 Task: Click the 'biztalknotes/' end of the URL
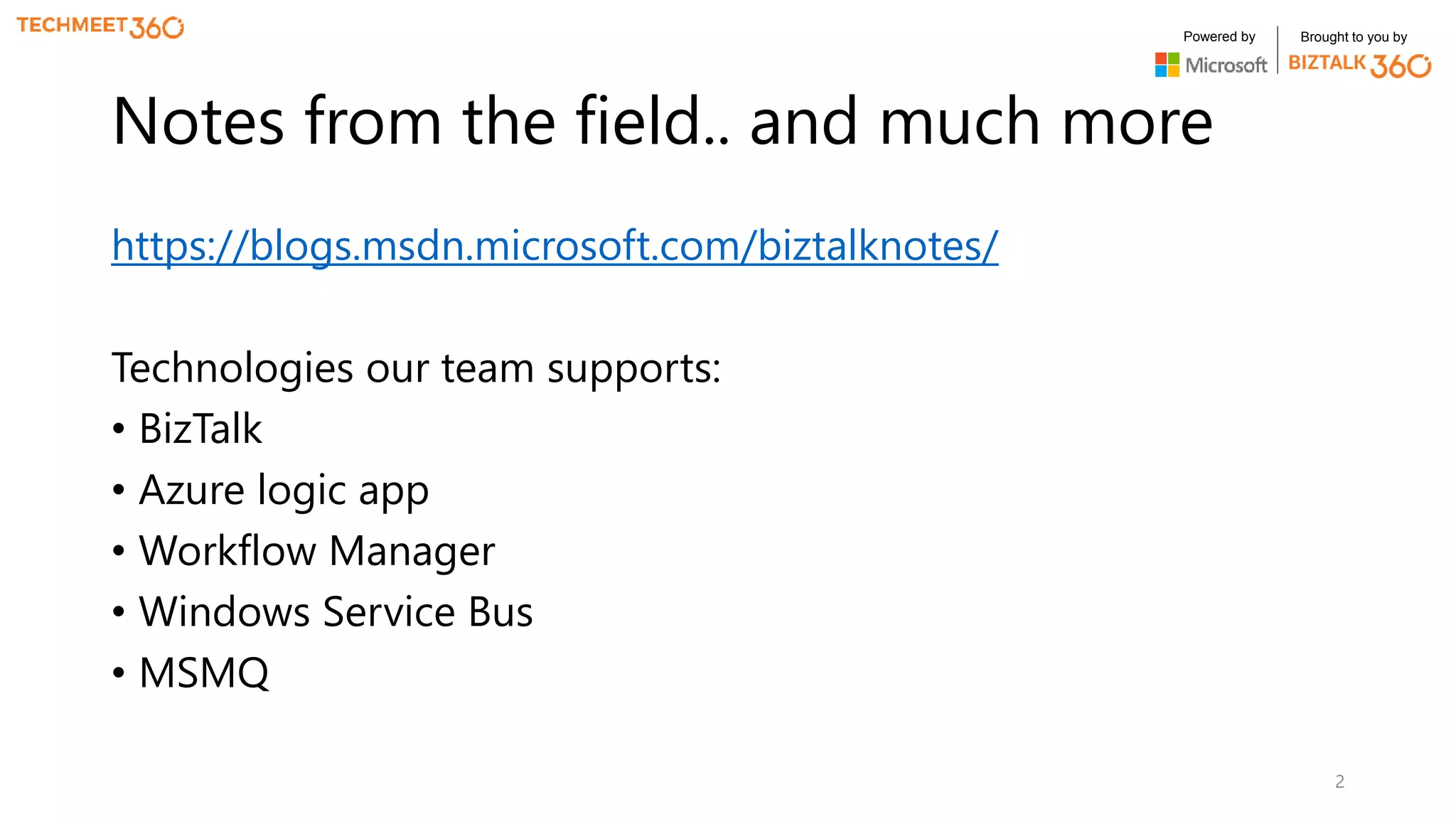click(878, 246)
